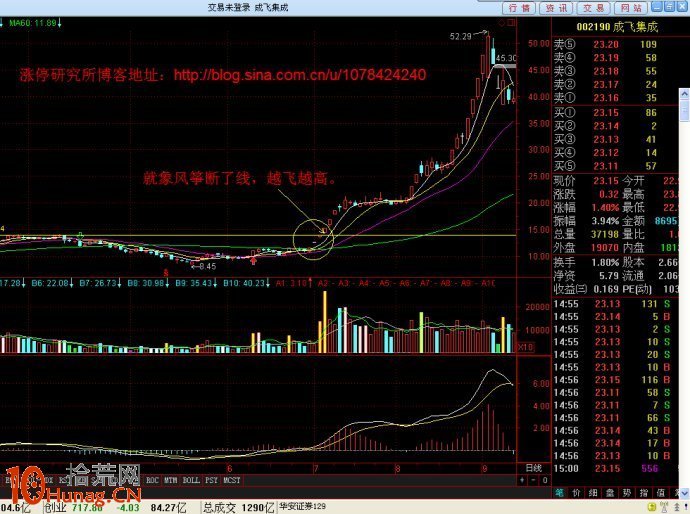Select the 势 trend tab
Screen dimensions: 690x514
627,493
